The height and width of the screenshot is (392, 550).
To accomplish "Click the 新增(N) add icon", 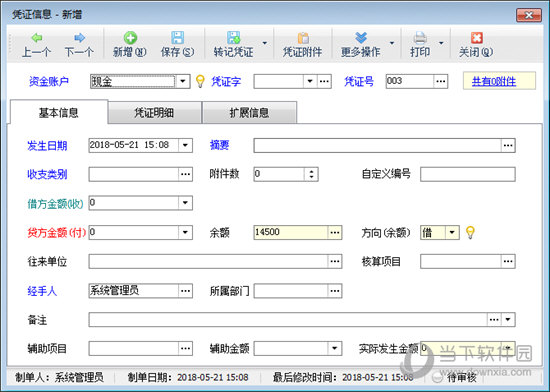I will click(x=130, y=38).
